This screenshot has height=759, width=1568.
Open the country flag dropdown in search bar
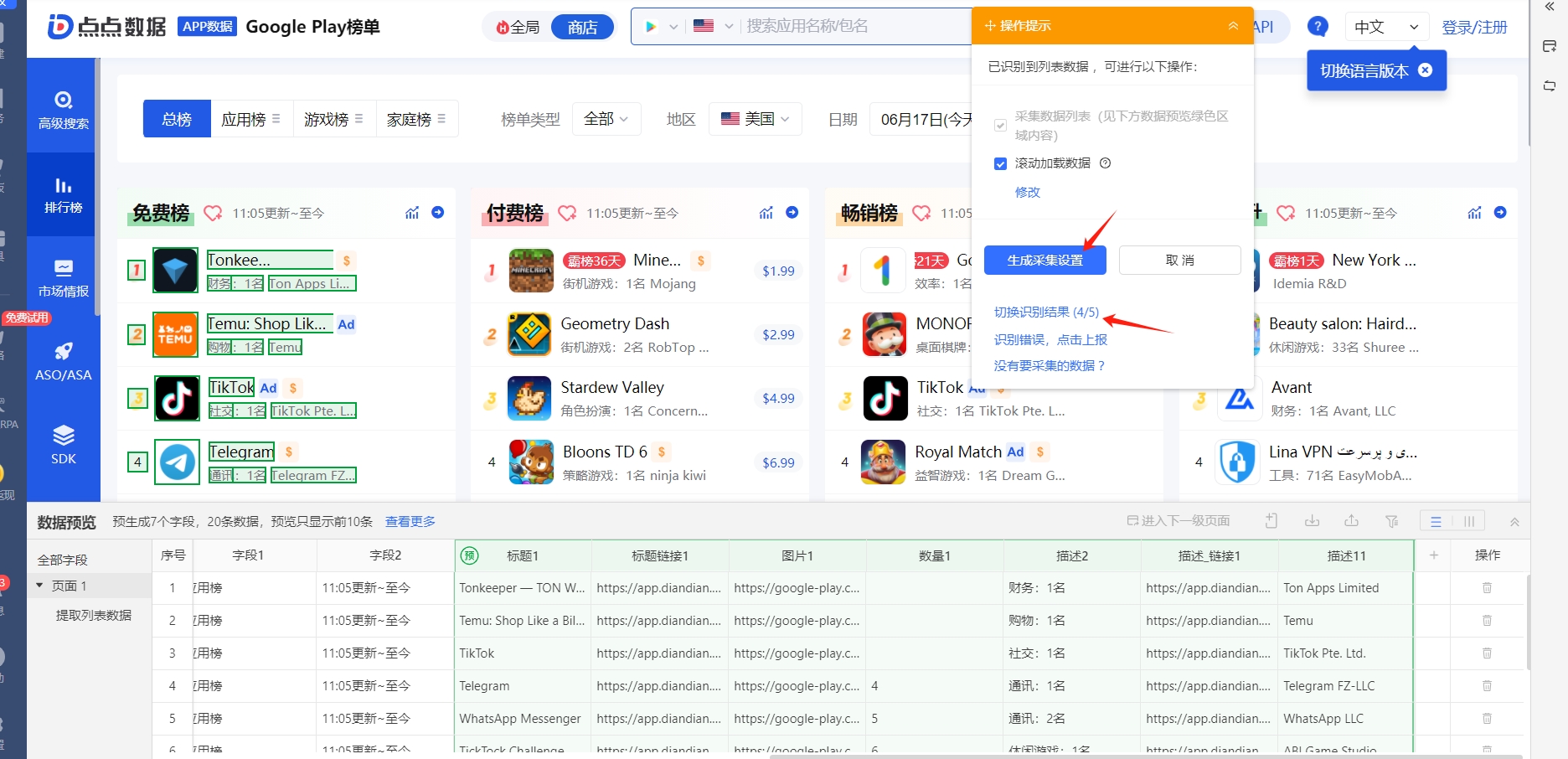713,26
